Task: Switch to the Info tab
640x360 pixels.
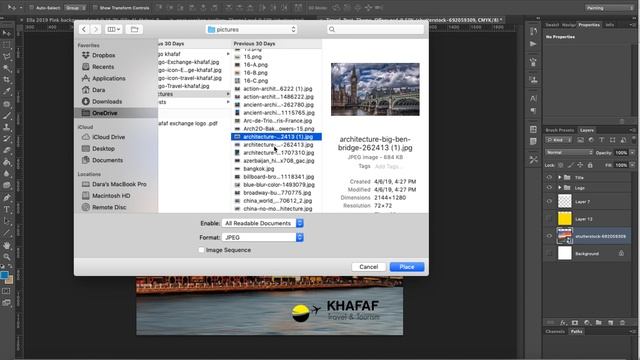Action: tap(609, 25)
